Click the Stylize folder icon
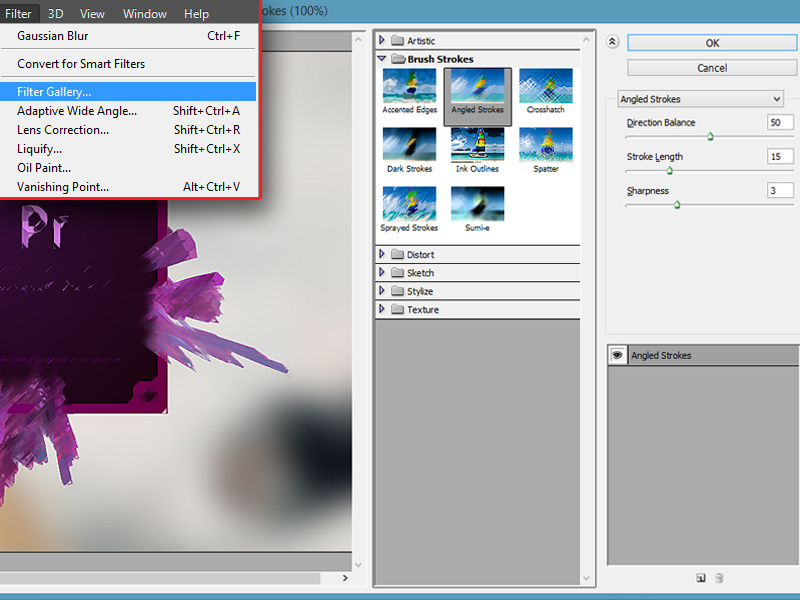 tap(397, 291)
